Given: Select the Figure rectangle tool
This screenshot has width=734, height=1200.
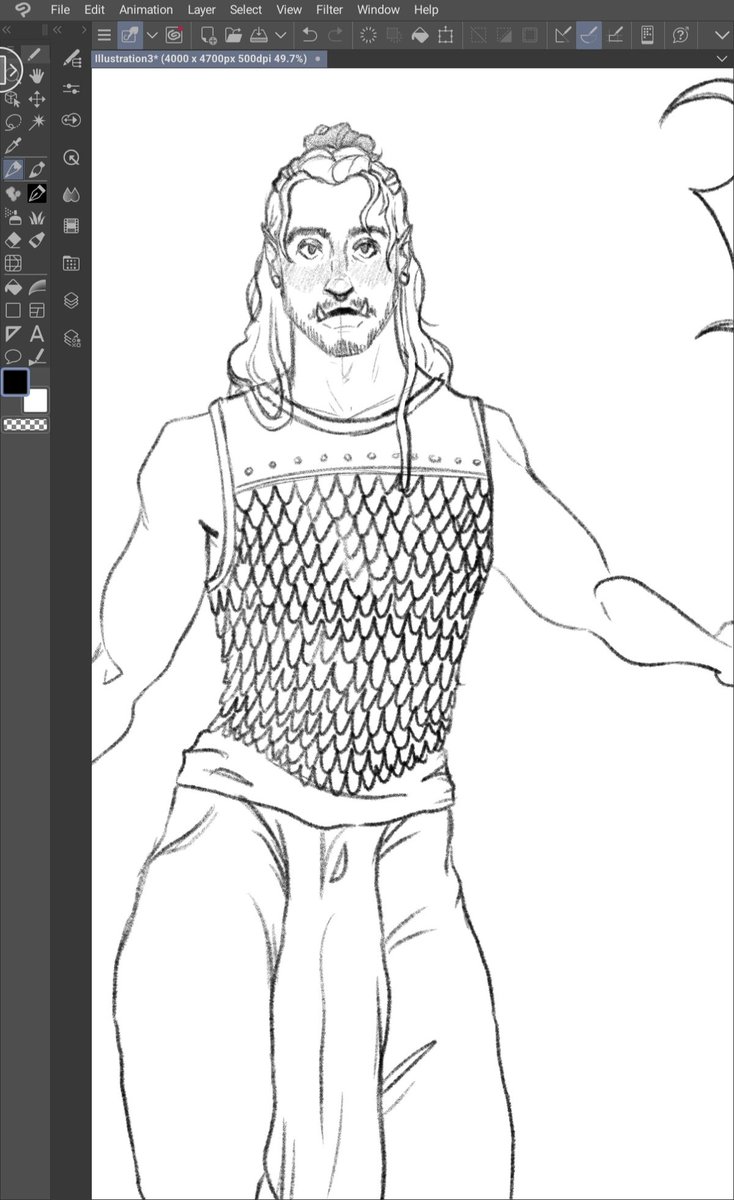Looking at the screenshot, I should (x=13, y=311).
